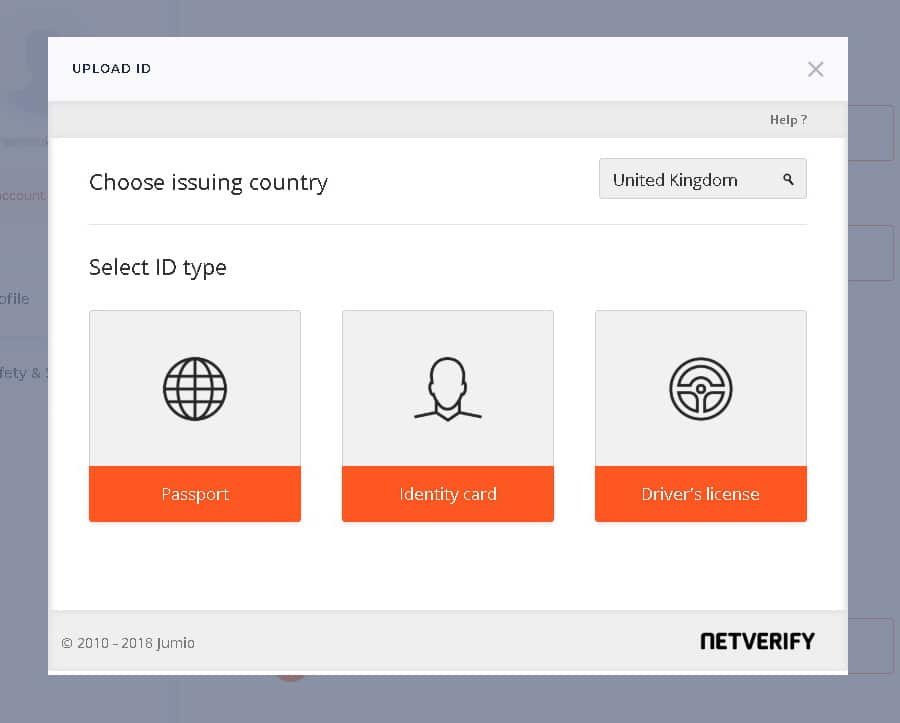
Task: Click the NETVERIFY logo in footer
Action: coord(757,641)
